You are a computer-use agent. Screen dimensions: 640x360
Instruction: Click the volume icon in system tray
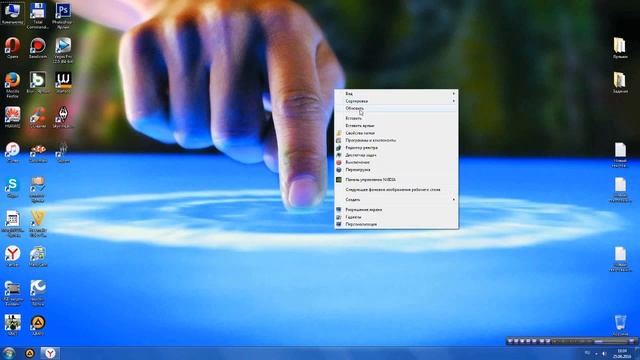coord(604,353)
